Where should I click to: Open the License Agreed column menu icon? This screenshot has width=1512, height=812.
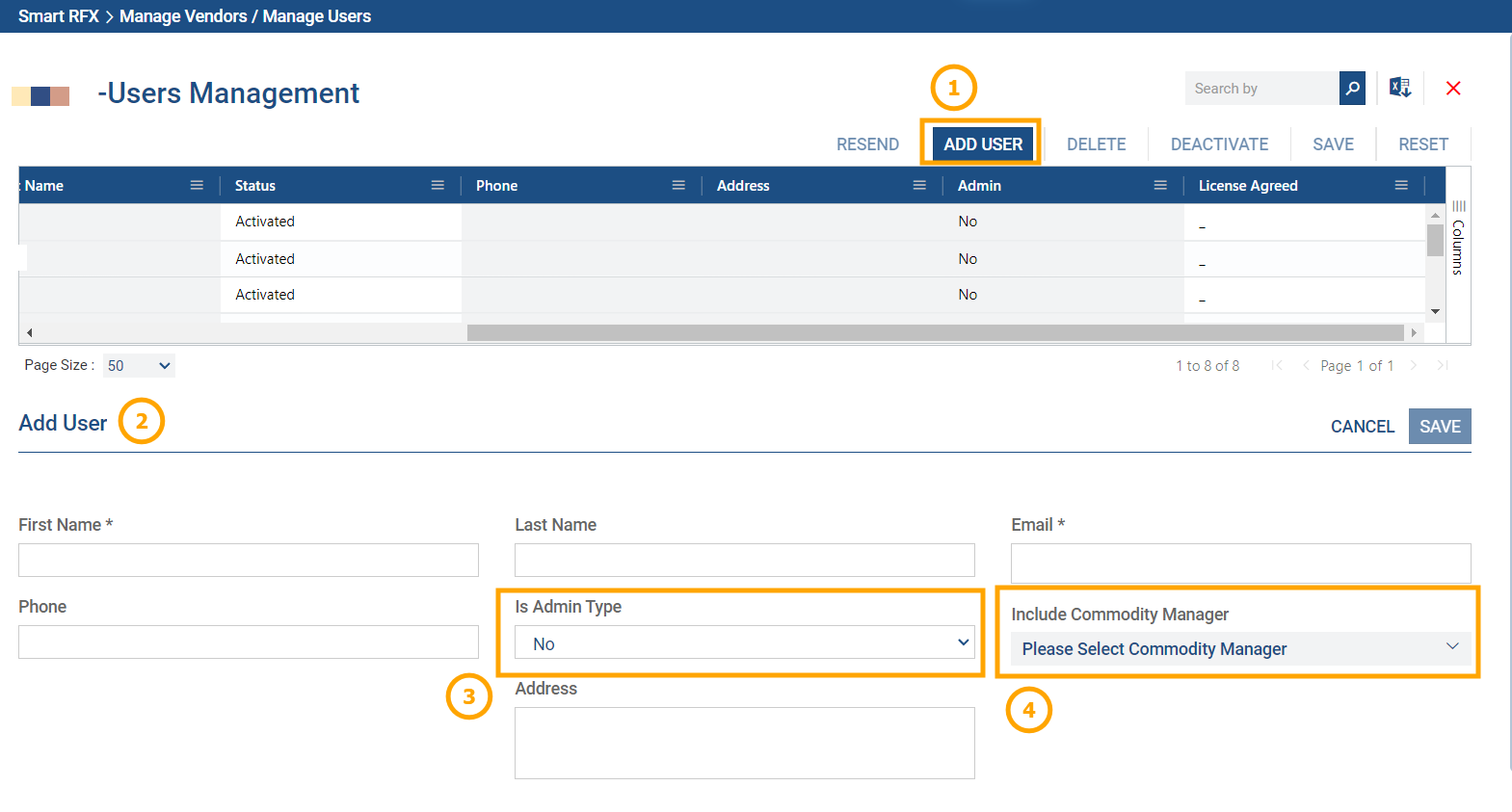pyautogui.click(x=1401, y=186)
